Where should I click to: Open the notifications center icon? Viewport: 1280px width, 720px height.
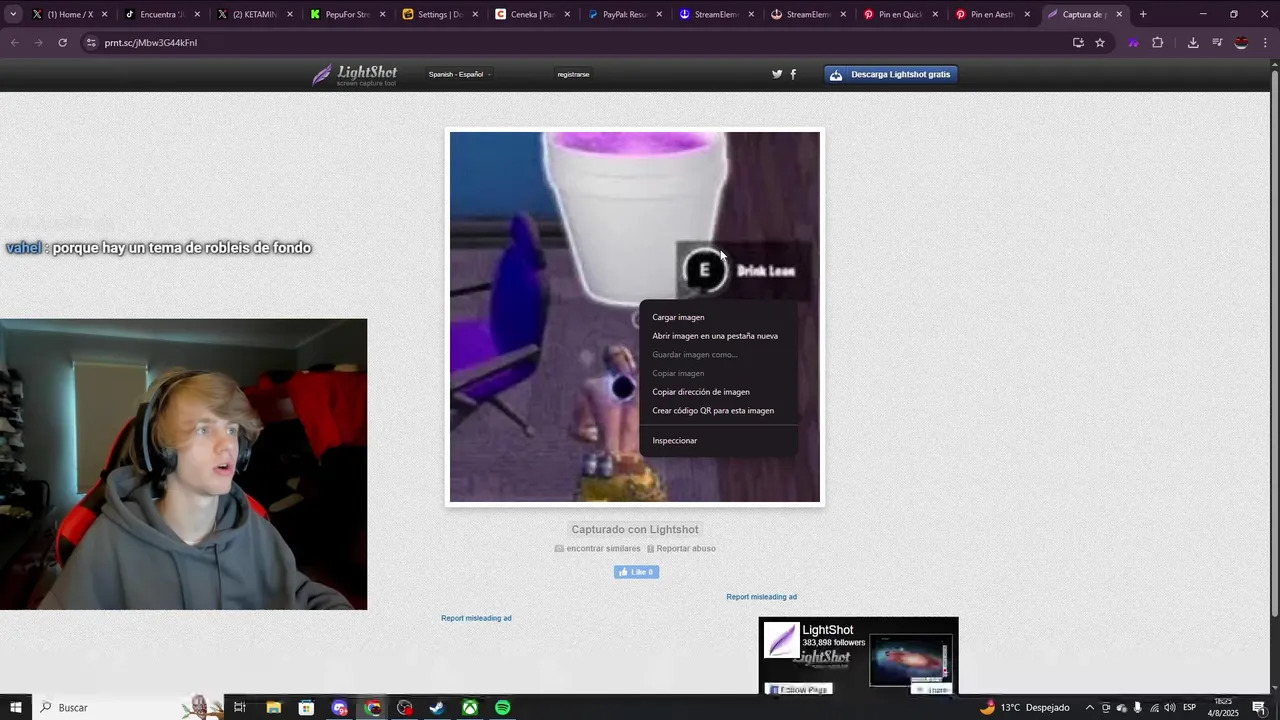tap(1259, 707)
